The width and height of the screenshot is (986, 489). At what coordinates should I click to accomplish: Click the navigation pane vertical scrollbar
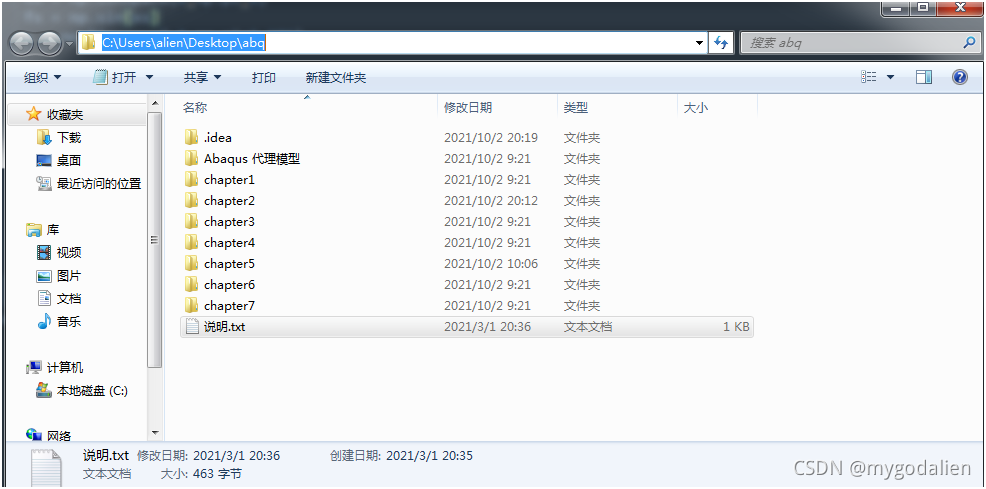coord(154,240)
